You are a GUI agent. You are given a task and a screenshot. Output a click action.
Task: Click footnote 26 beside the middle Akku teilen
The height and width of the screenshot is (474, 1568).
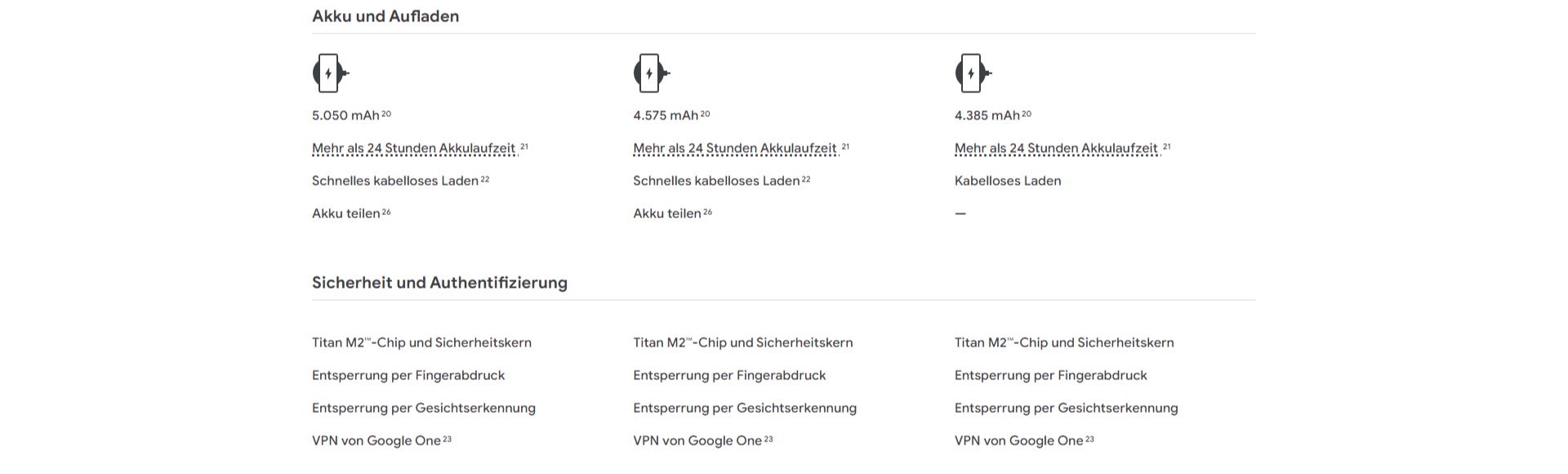(708, 212)
